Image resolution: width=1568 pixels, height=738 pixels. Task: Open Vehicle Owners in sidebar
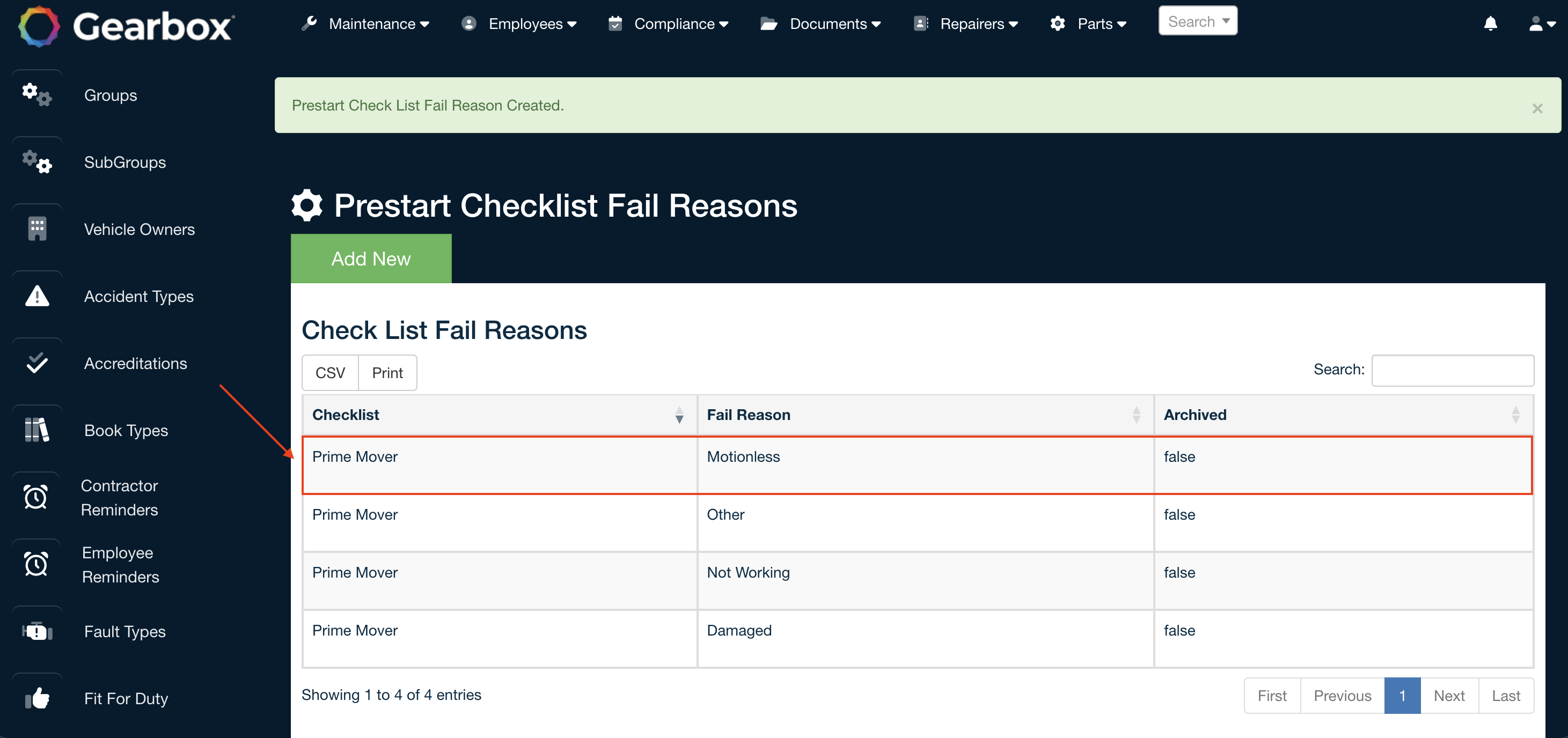point(140,230)
